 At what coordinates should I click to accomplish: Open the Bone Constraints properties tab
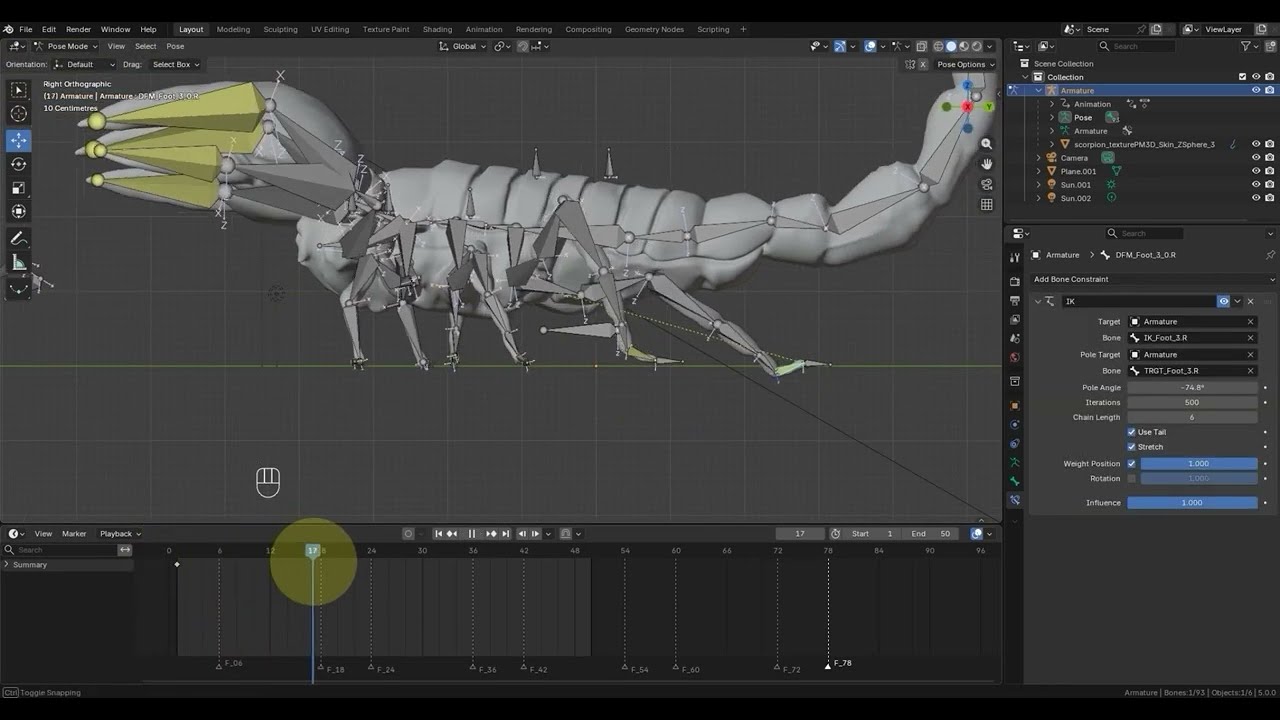pos(1015,500)
